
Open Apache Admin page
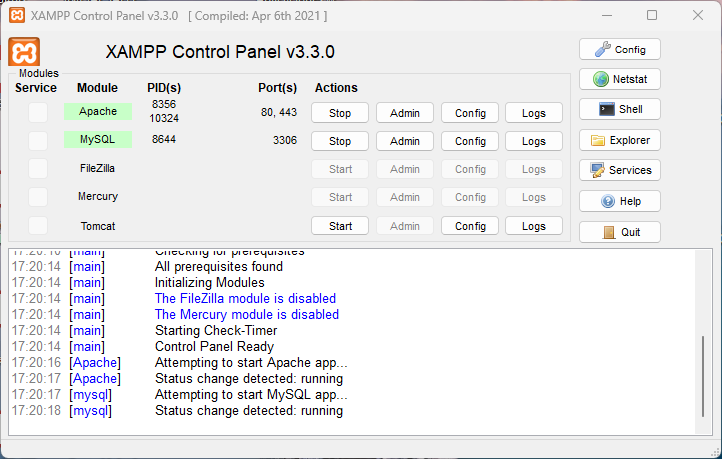point(405,113)
